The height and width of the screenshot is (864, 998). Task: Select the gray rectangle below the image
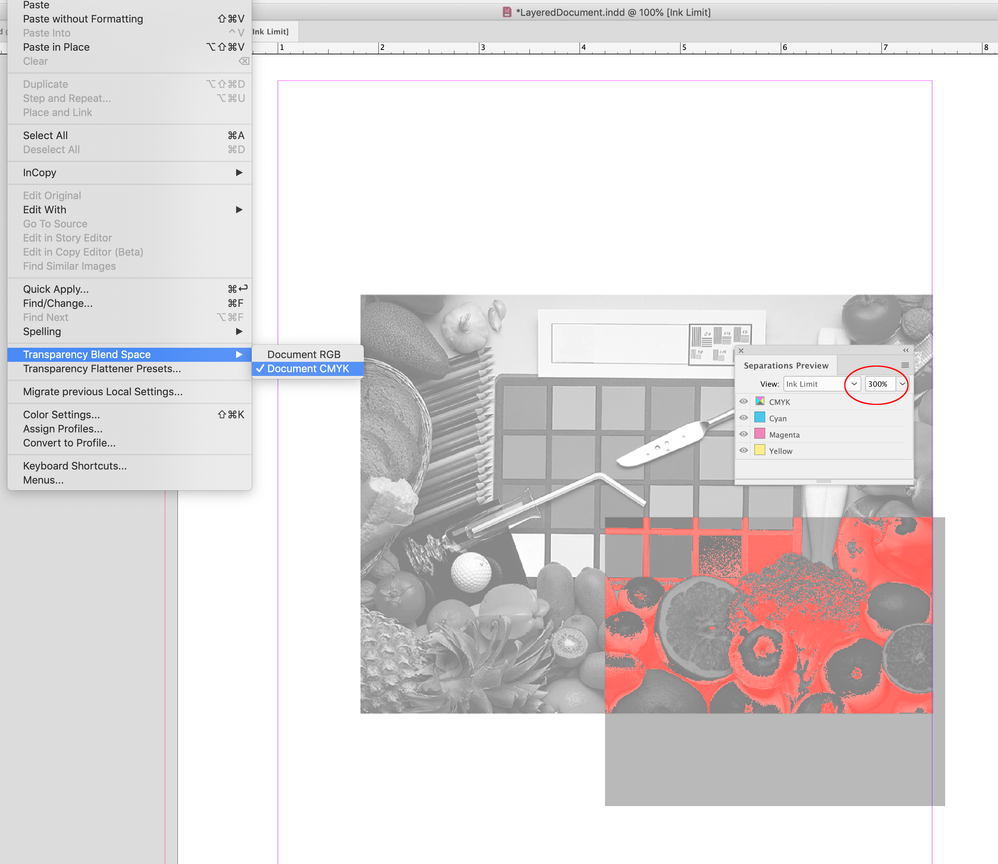[x=775, y=759]
